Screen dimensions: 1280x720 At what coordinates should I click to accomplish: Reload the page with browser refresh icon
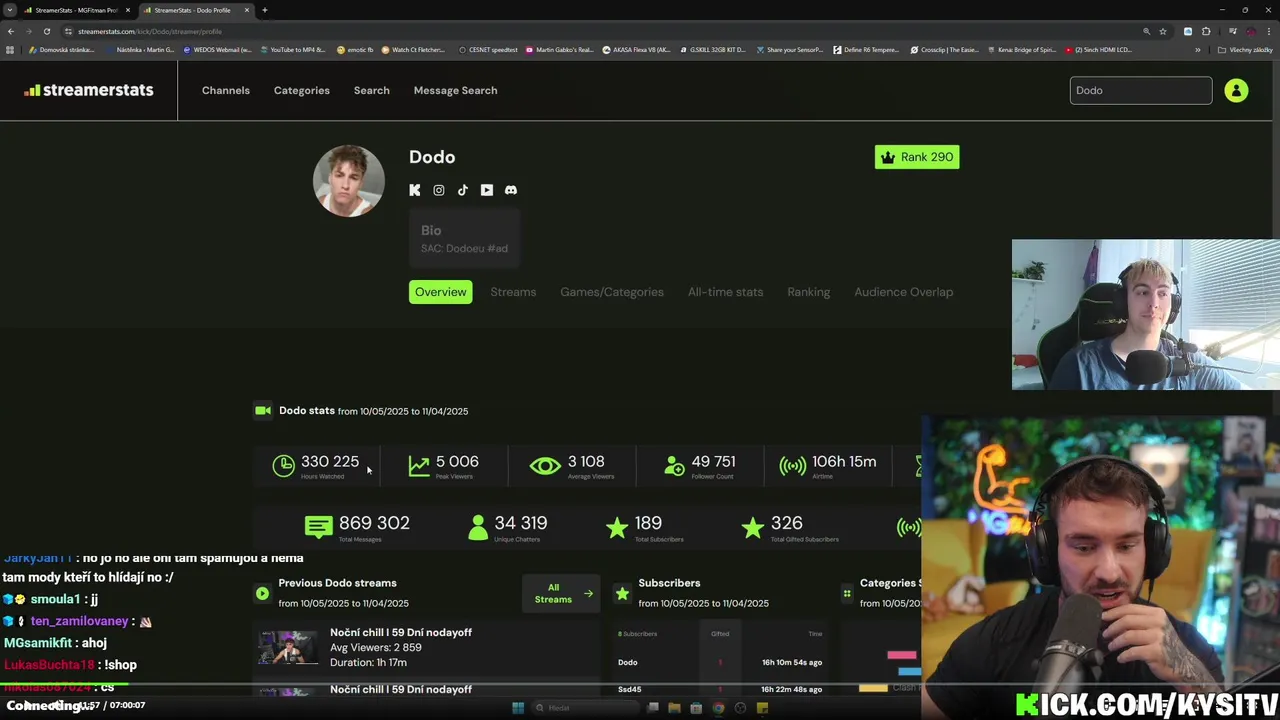(46, 31)
